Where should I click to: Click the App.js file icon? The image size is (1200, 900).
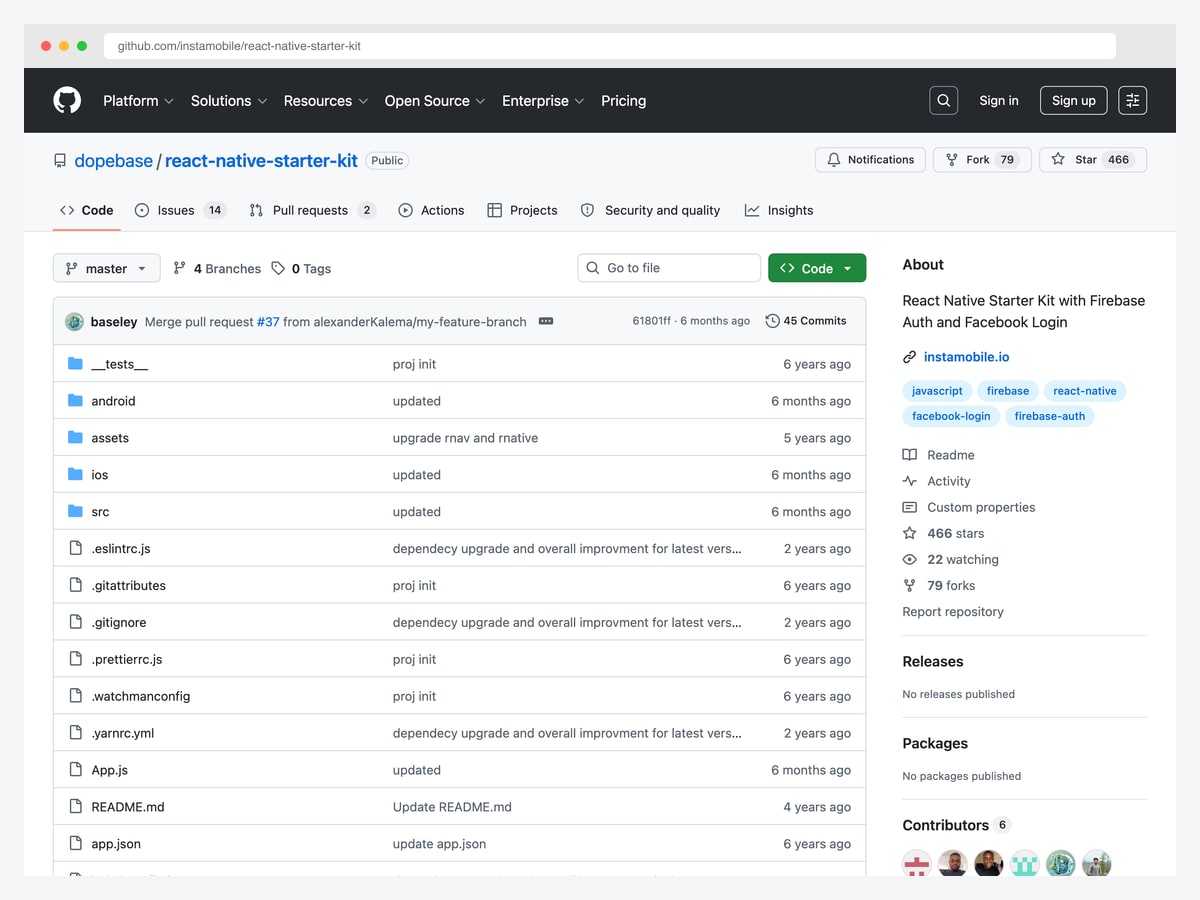click(x=75, y=770)
